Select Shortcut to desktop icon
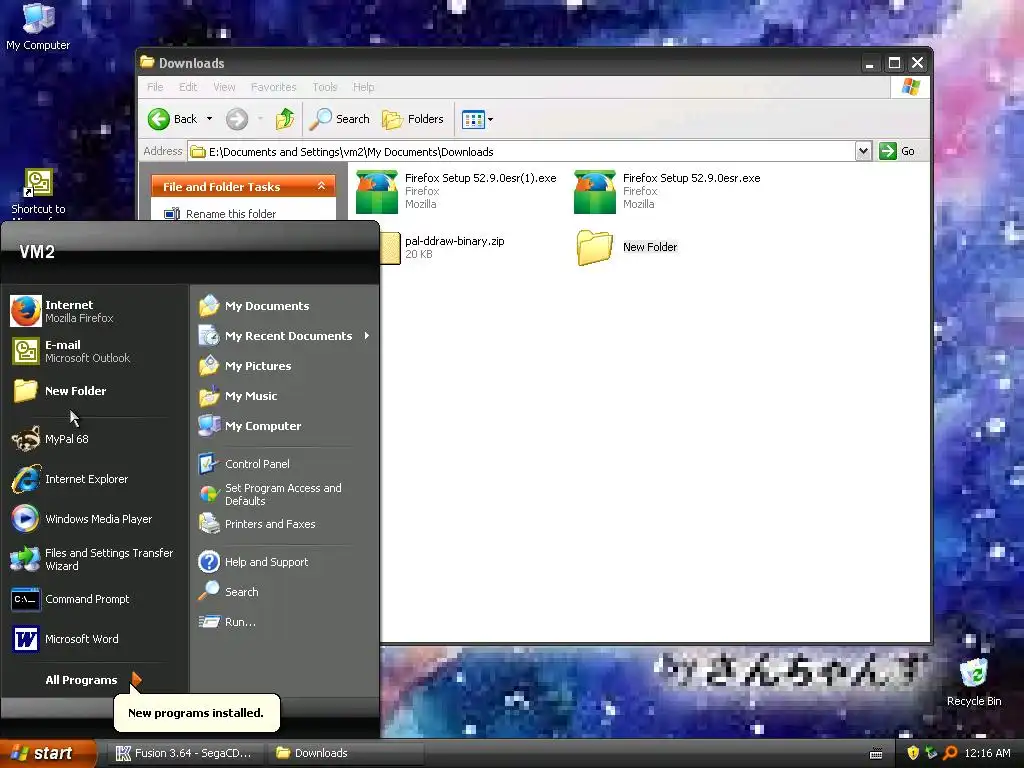The width and height of the screenshot is (1024, 768). [38, 193]
